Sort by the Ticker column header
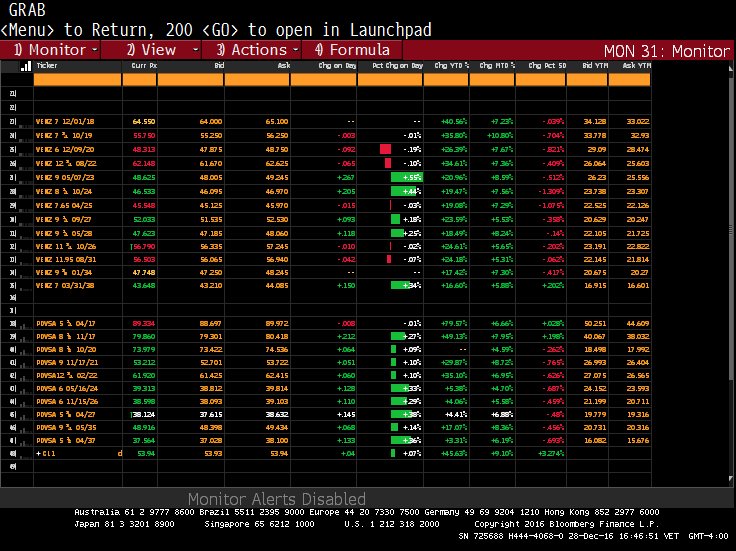Image resolution: width=736 pixels, height=551 pixels. pyautogui.click(x=47, y=66)
